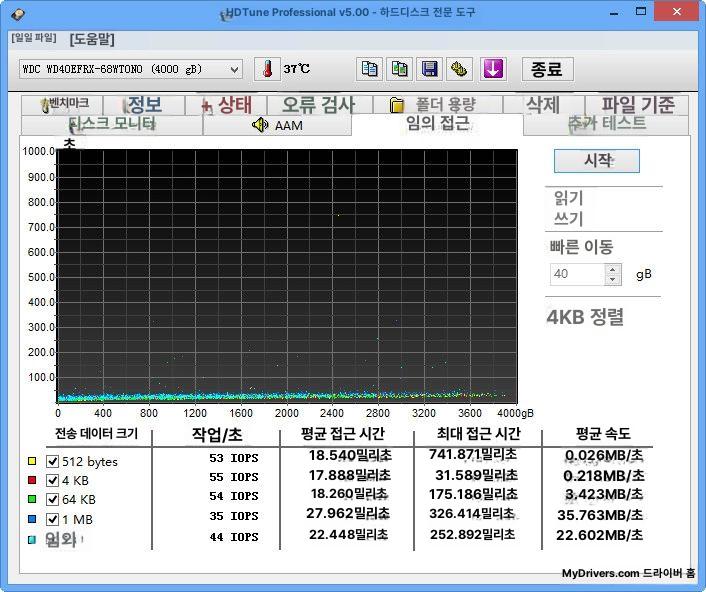Disable the 1 MB transfer size checkbox
Image resolution: width=706 pixels, height=592 pixels.
(52, 518)
